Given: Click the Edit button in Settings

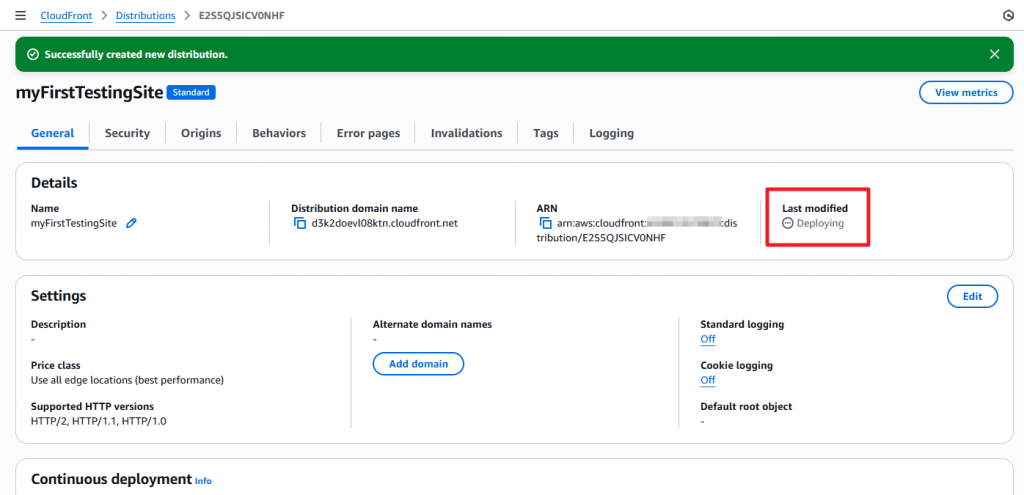Looking at the screenshot, I should click(972, 296).
